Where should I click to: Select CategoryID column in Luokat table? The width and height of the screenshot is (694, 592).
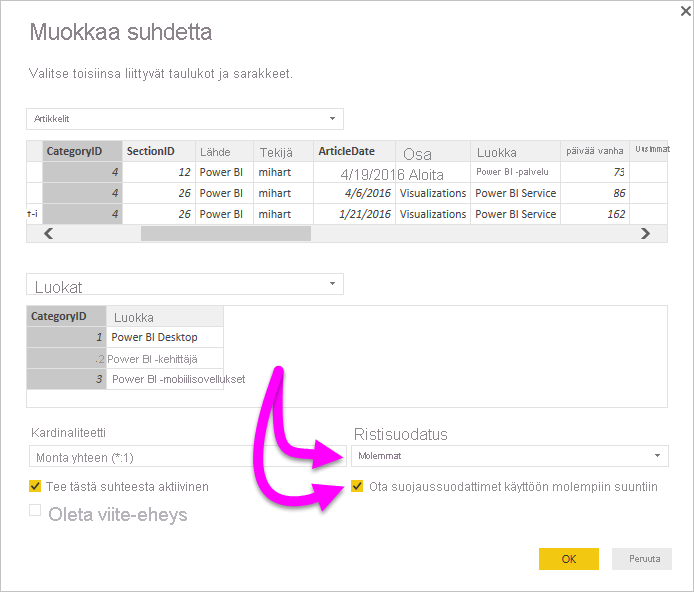pos(66,316)
